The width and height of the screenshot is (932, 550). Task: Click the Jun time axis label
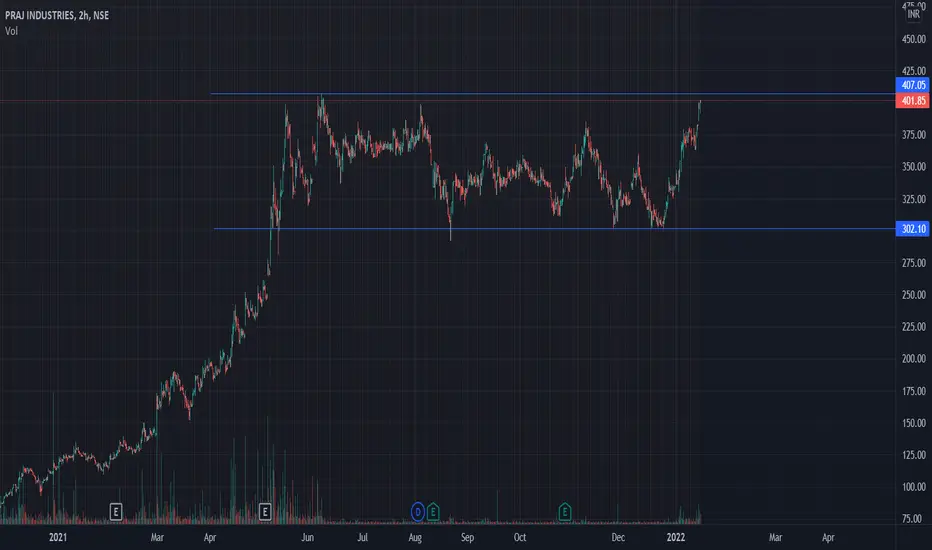tap(307, 538)
